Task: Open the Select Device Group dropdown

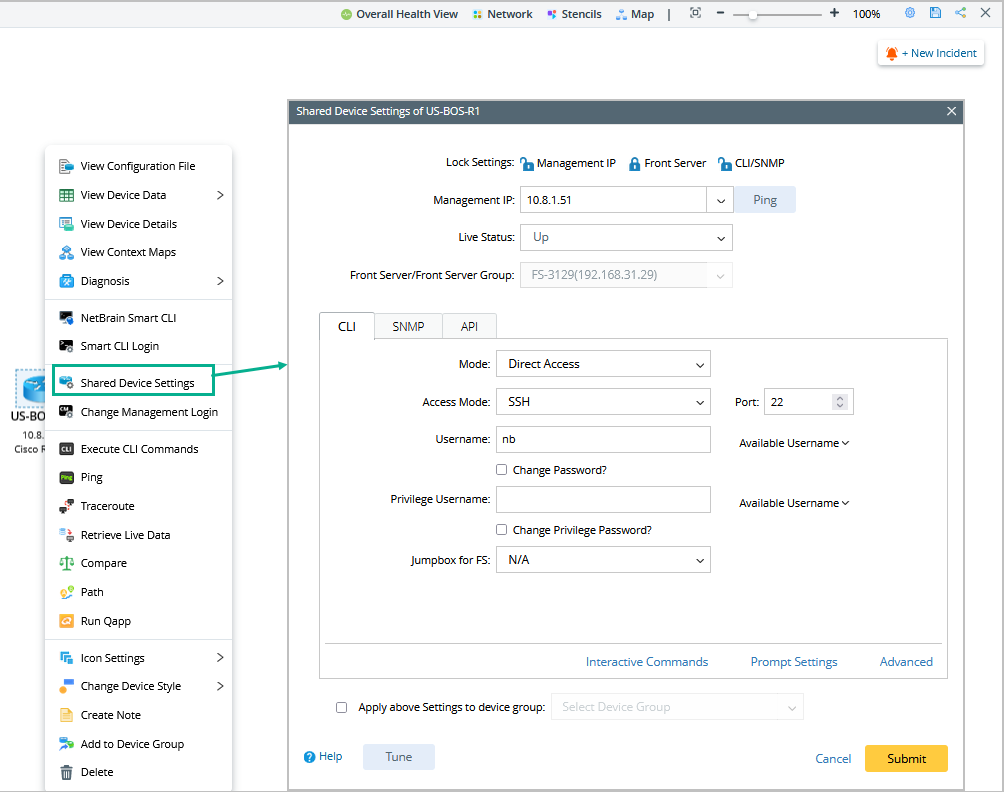Action: coord(677,707)
